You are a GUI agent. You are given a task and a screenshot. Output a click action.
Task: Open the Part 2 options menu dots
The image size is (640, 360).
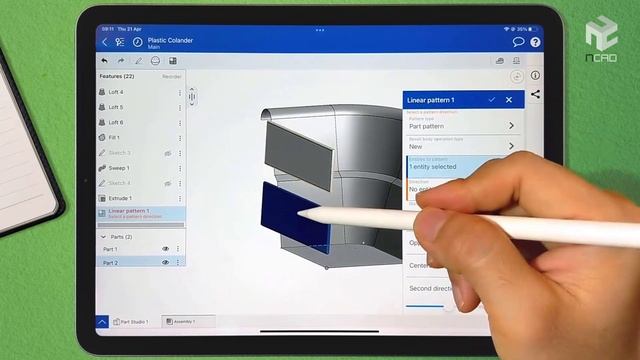tap(178, 262)
